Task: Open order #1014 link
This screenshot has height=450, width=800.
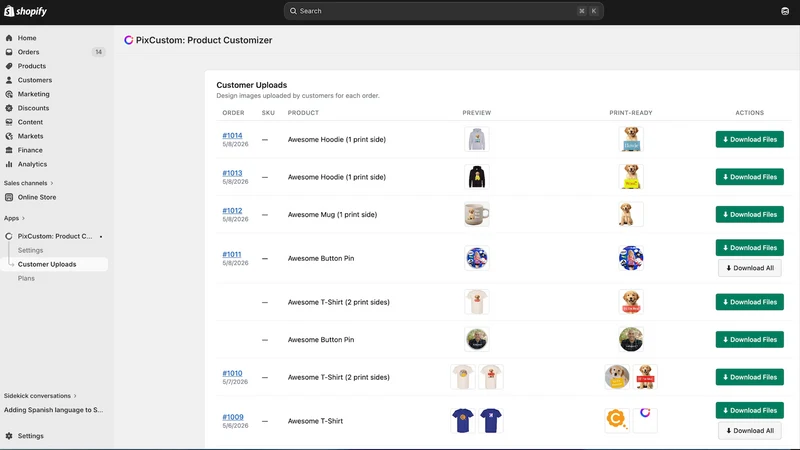Action: pyautogui.click(x=232, y=135)
